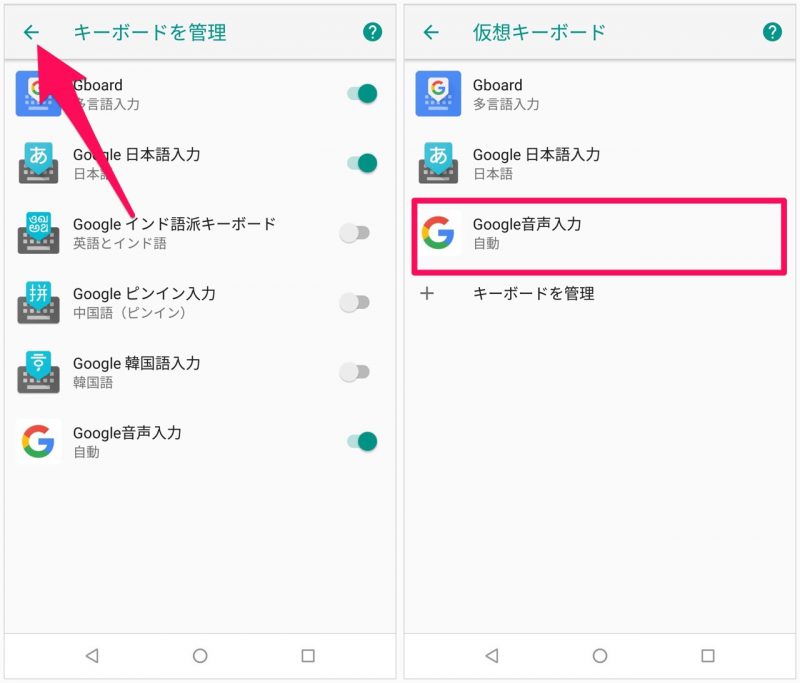Click Google 日本語入力 icon in manage list
The height and width of the screenshot is (683, 800).
point(38,163)
